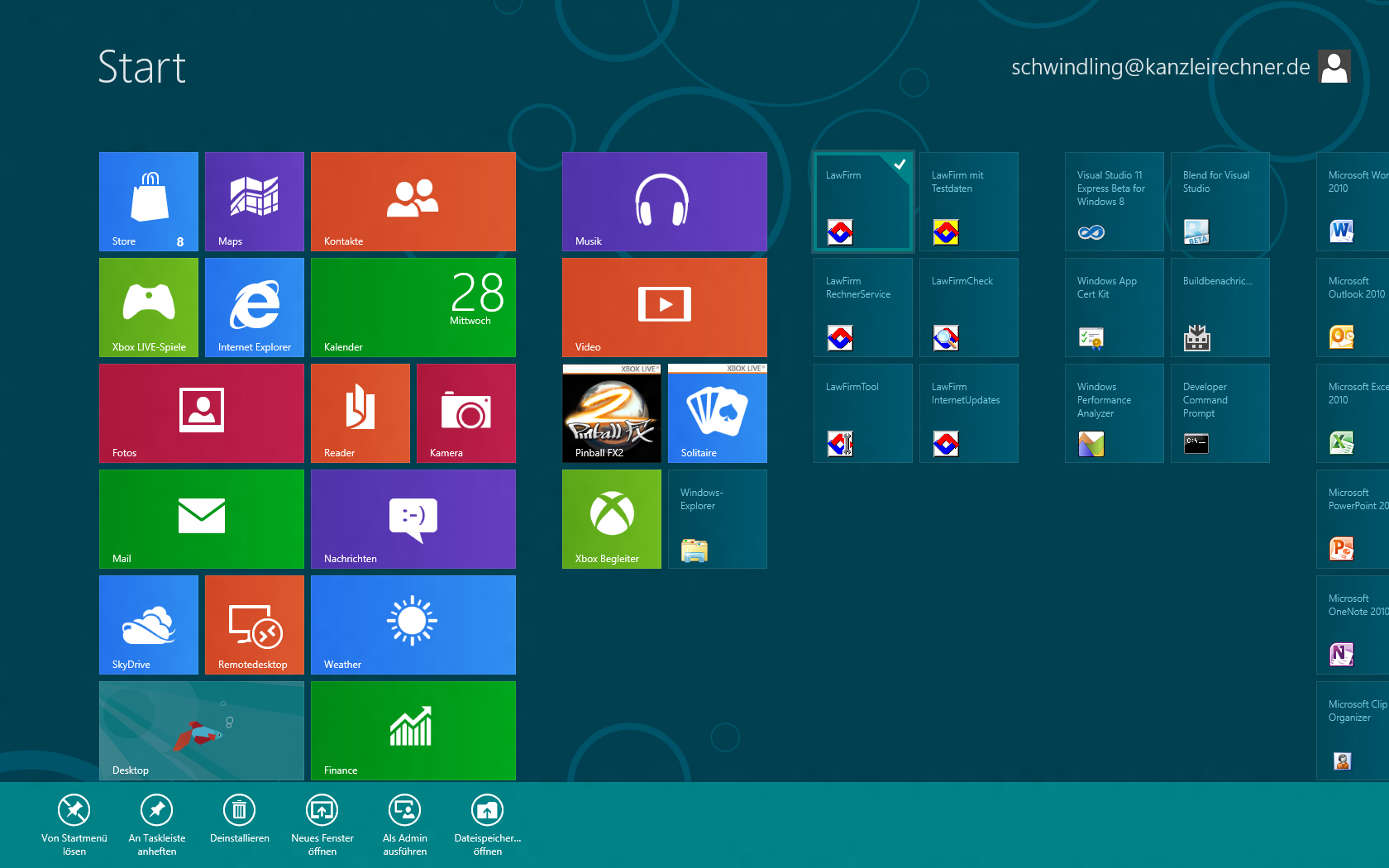Deselect the checked LawFirm tile
1389x868 pixels.
[x=862, y=201]
